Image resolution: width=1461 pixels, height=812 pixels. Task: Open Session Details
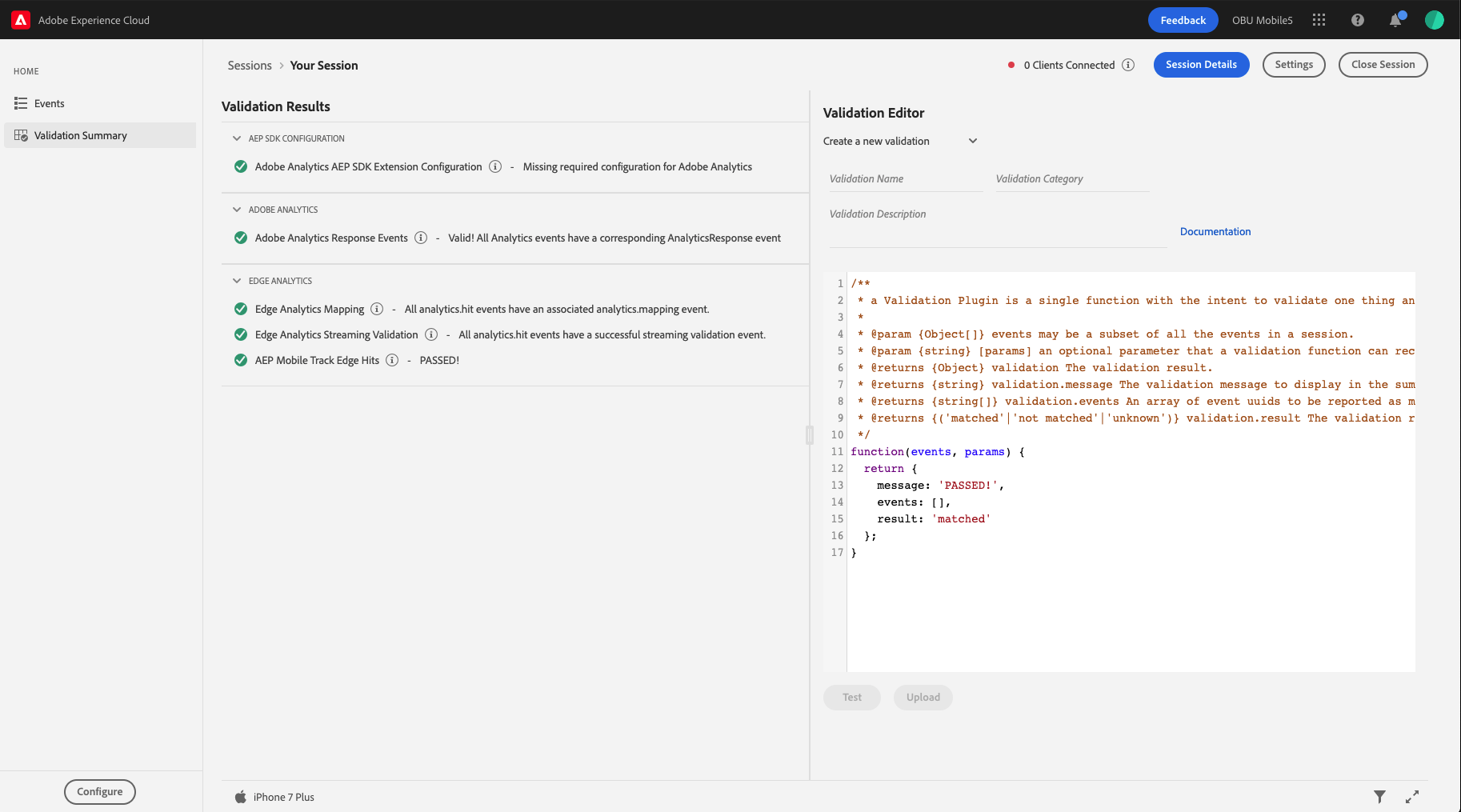pos(1201,65)
